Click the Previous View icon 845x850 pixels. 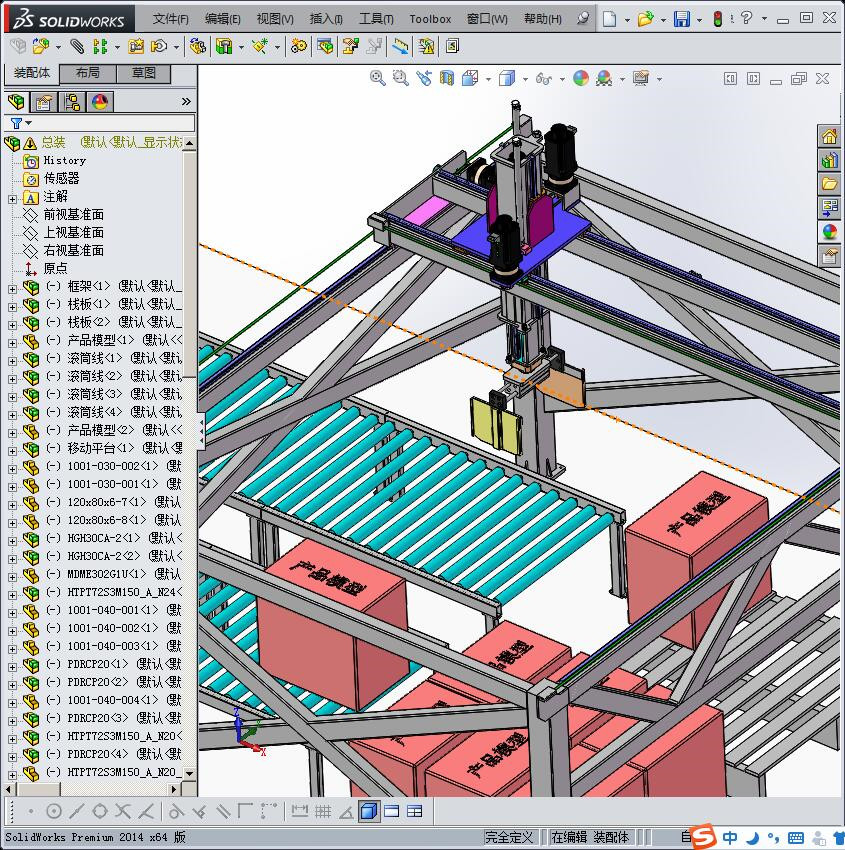(x=424, y=79)
